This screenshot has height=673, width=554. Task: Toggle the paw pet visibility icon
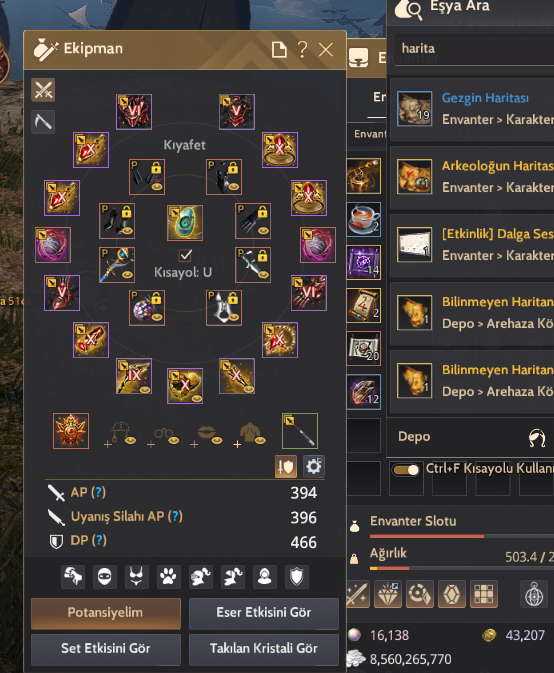[168, 576]
